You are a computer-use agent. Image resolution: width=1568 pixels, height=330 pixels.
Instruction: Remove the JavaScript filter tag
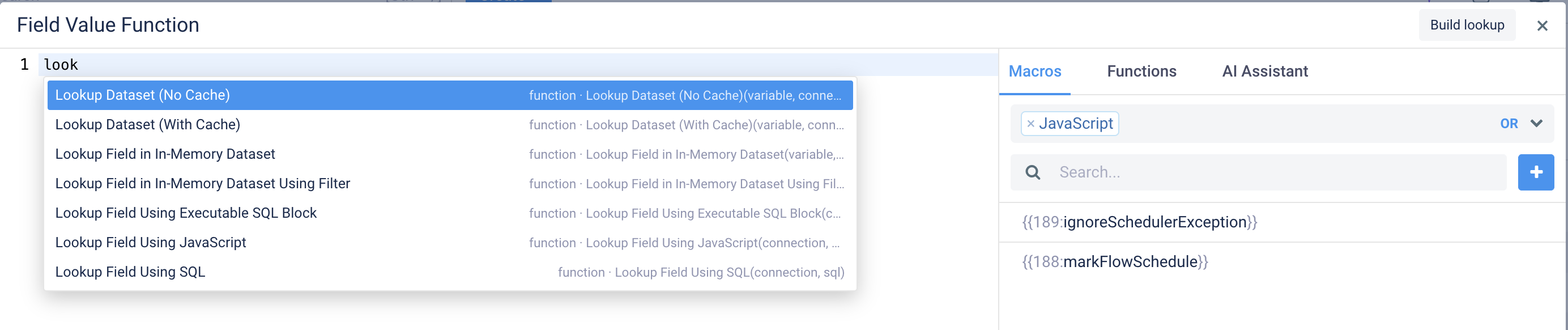point(1030,124)
